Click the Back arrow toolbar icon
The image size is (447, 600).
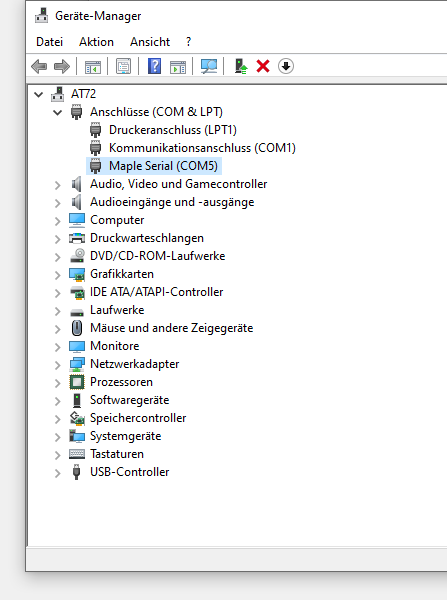click(39, 67)
